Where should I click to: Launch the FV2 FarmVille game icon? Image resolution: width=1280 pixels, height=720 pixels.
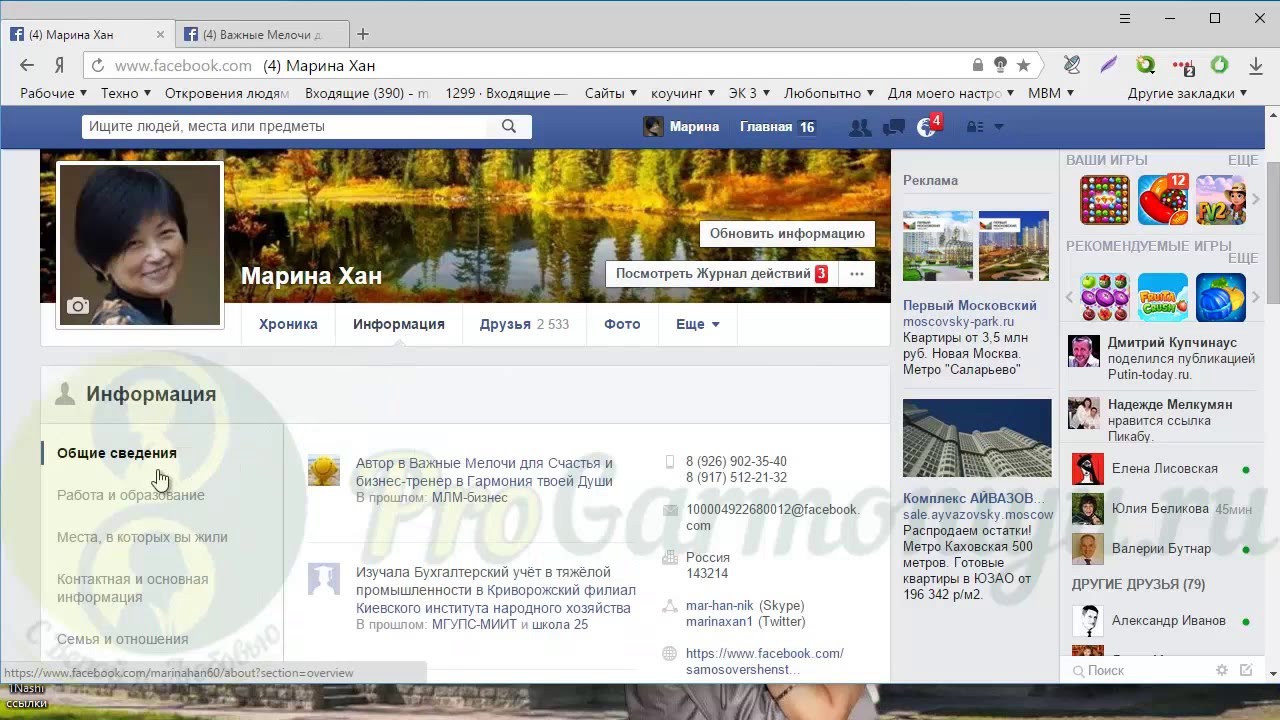1221,200
